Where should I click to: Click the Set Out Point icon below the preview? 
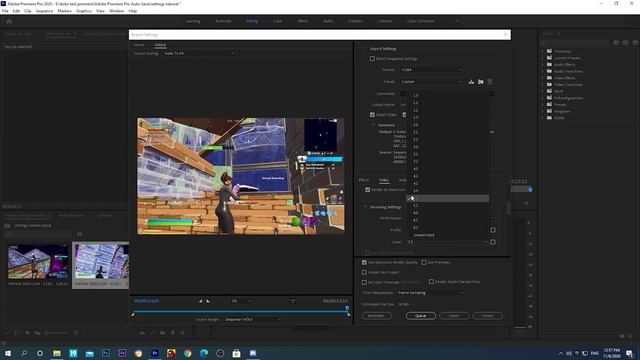pyautogui.click(x=208, y=301)
